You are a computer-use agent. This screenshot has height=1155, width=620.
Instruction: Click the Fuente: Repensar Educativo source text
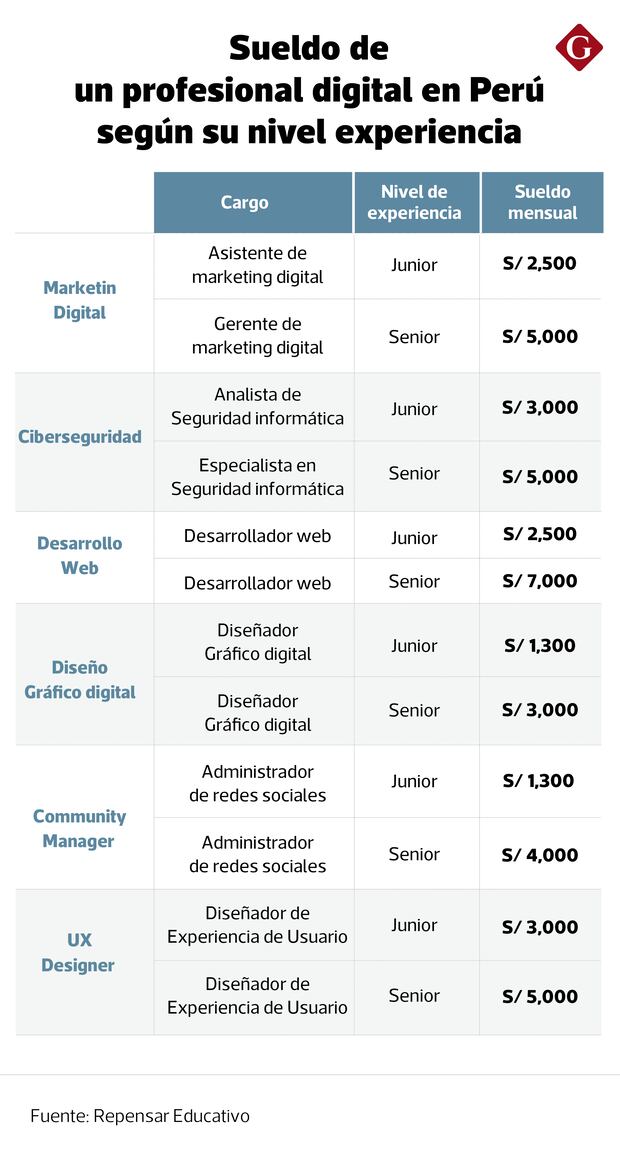140,1115
